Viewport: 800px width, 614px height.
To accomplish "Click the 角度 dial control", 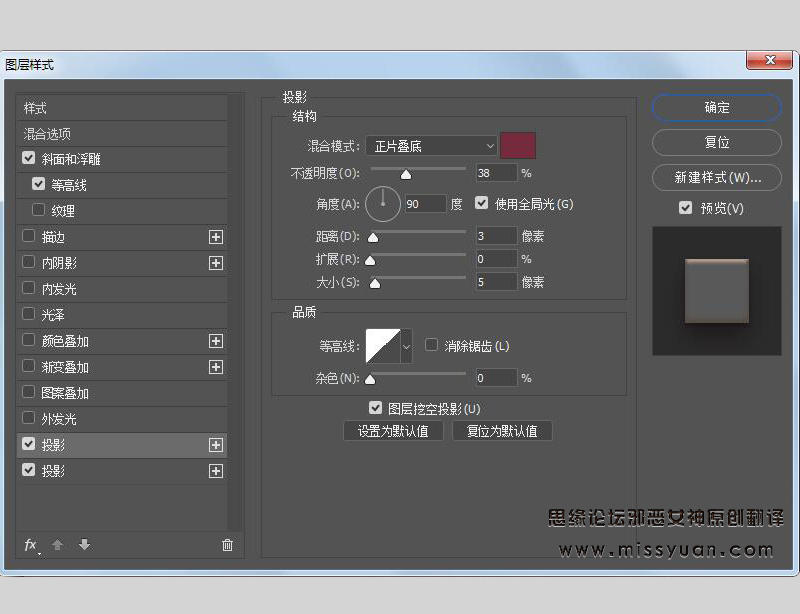I will [x=383, y=204].
